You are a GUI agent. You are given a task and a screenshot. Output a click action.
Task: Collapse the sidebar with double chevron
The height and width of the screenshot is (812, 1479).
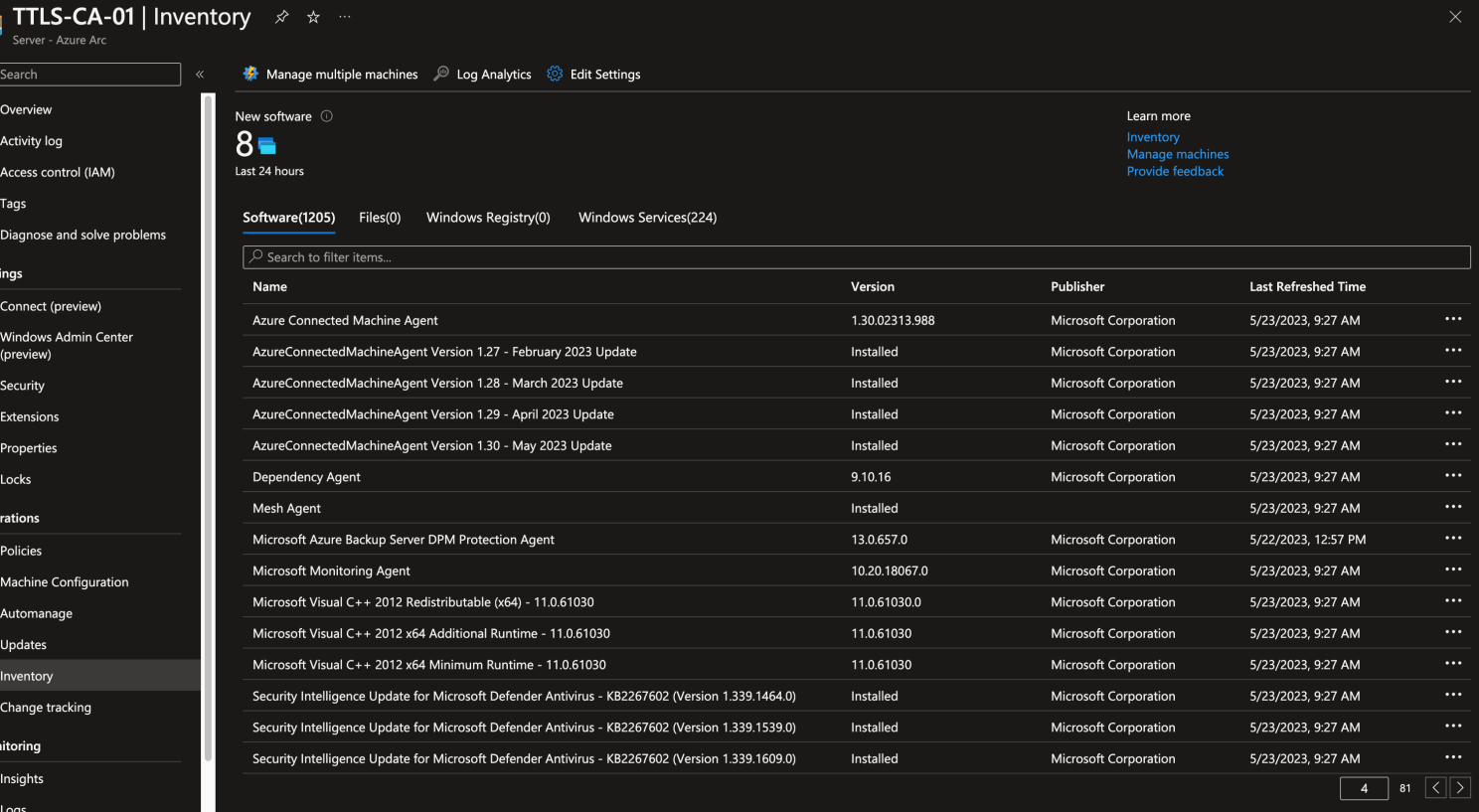(200, 75)
